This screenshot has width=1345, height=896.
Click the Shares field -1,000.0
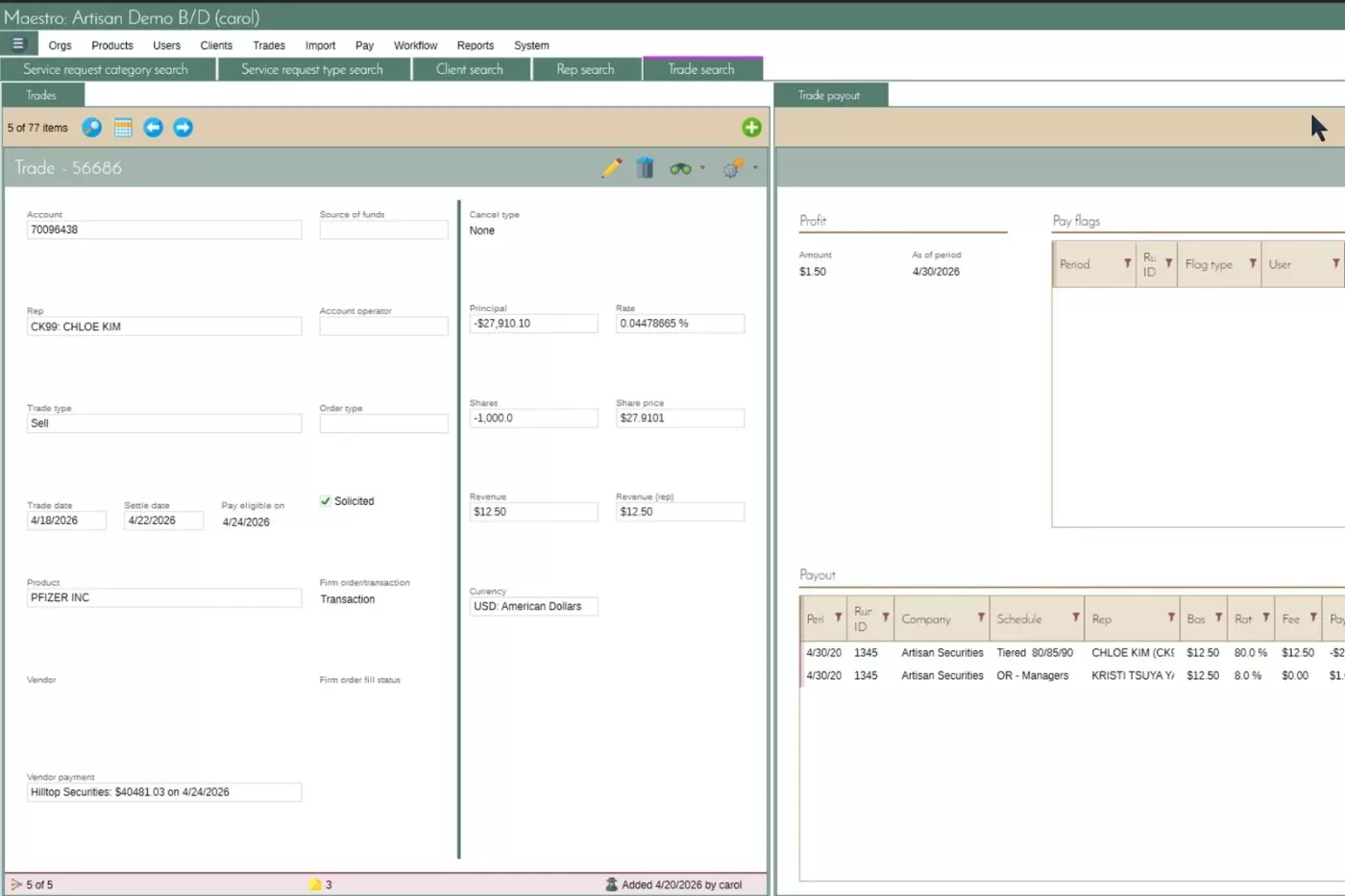coord(533,418)
